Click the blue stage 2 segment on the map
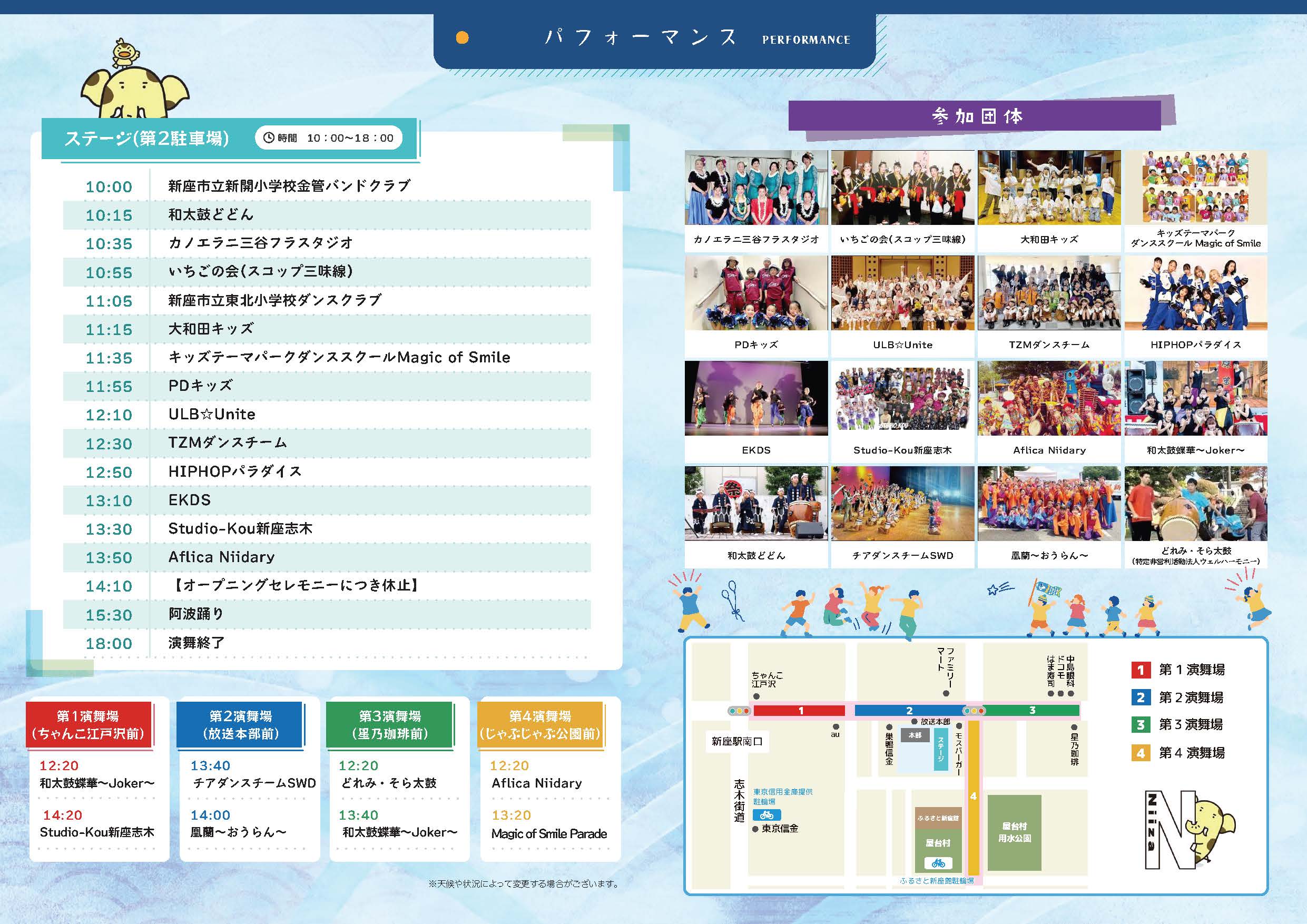This screenshot has height=924, width=1307. pos(909,711)
